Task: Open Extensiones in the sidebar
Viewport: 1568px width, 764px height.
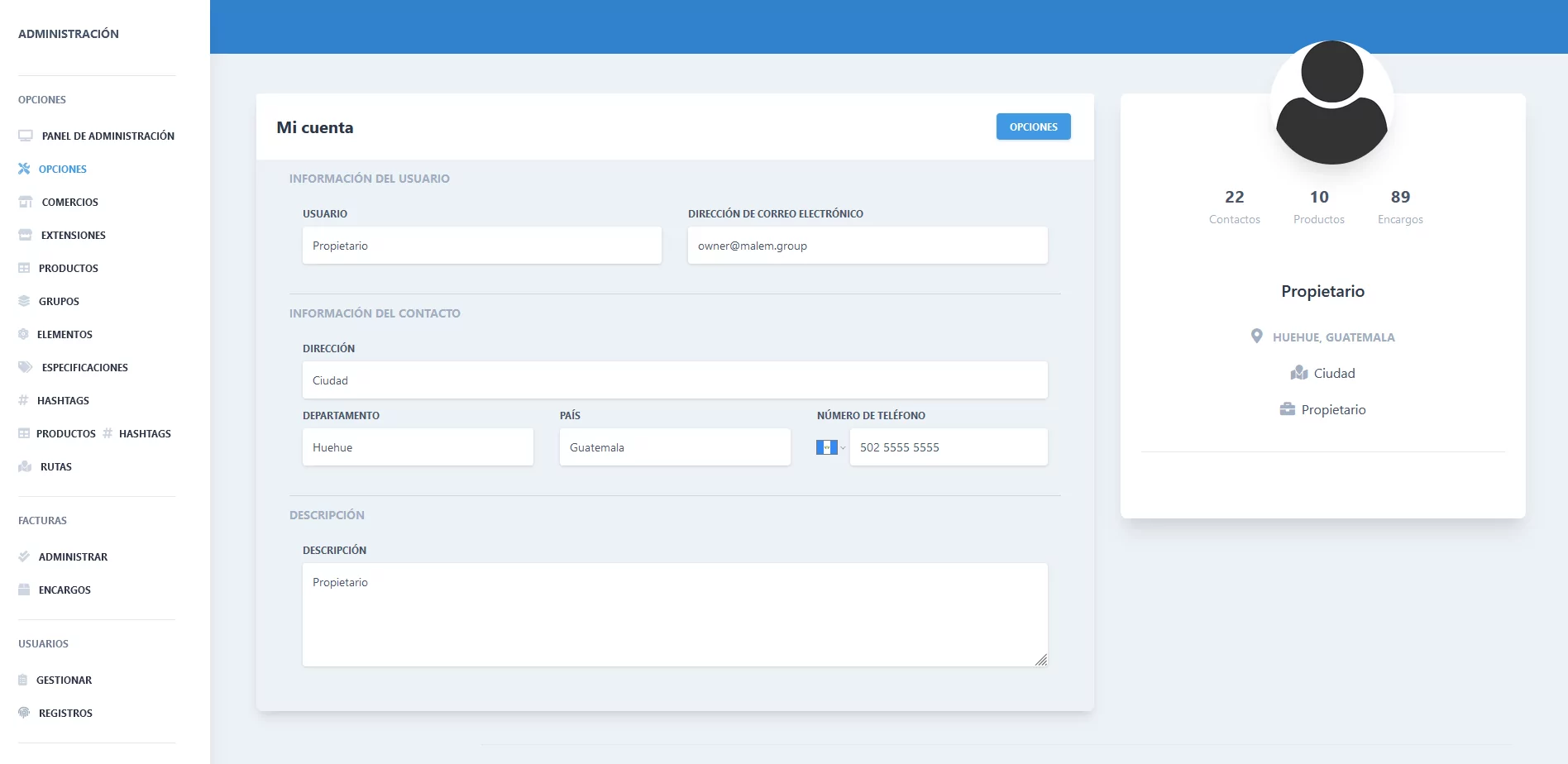Action: click(x=74, y=235)
